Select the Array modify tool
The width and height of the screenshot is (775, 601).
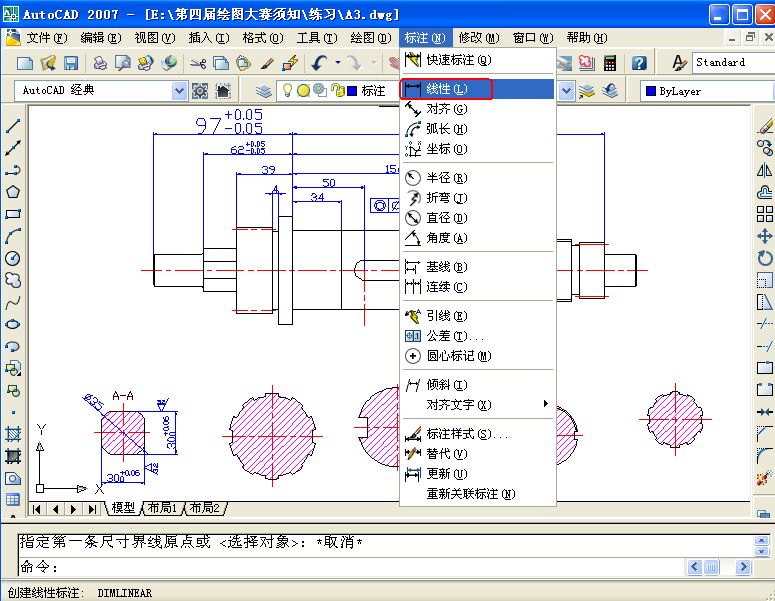tap(764, 214)
